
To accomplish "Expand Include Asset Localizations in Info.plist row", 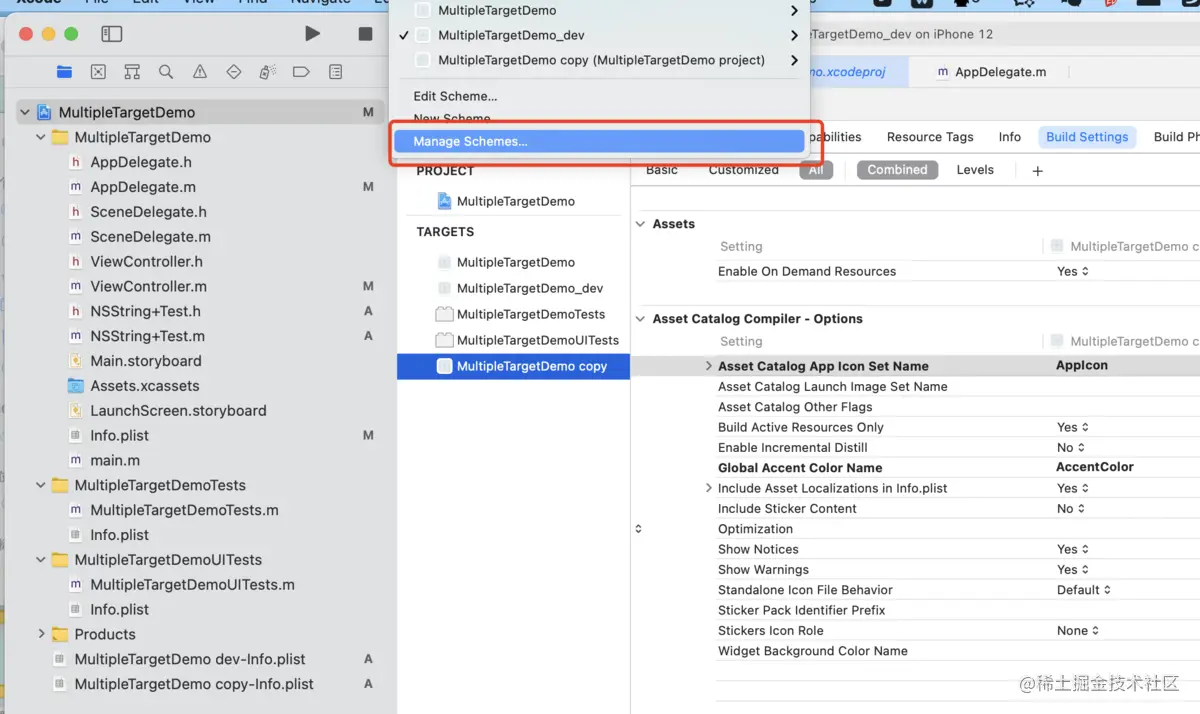I will [709, 488].
